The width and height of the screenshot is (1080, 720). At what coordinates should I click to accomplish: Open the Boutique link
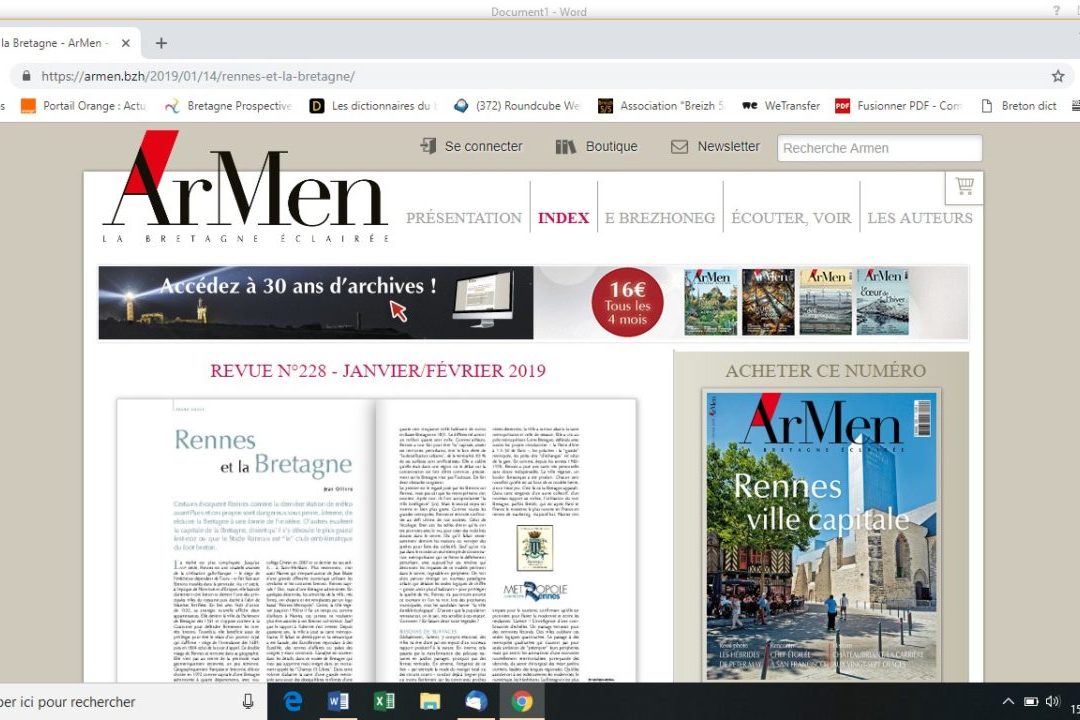[596, 147]
